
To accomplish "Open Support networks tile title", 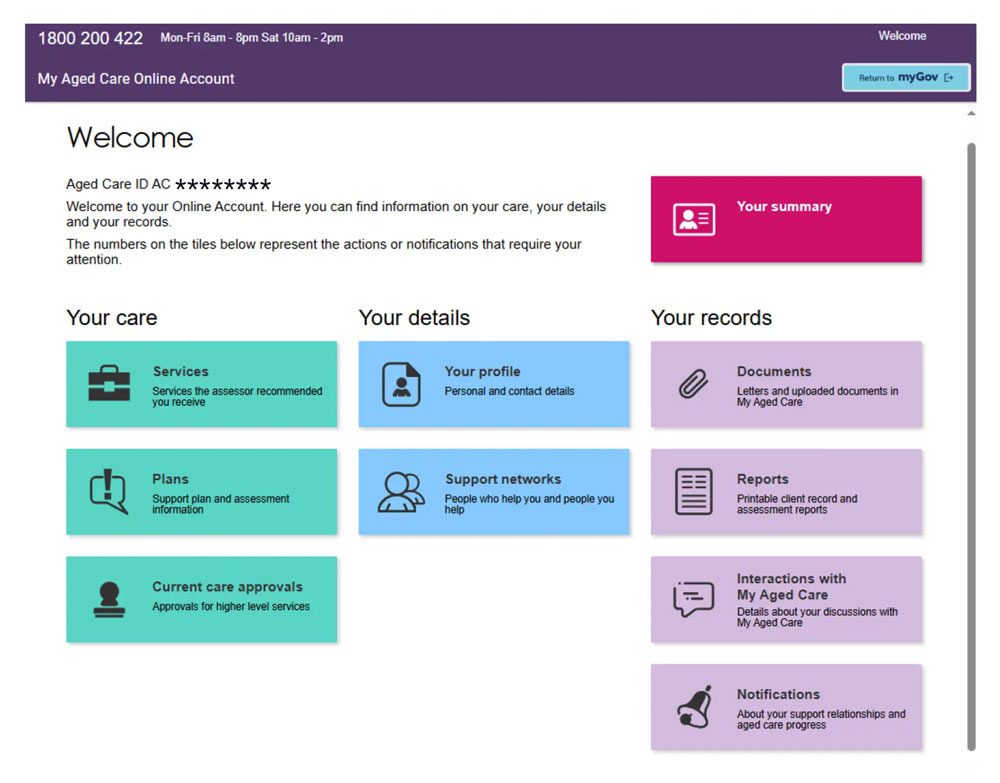I will click(x=503, y=479).
